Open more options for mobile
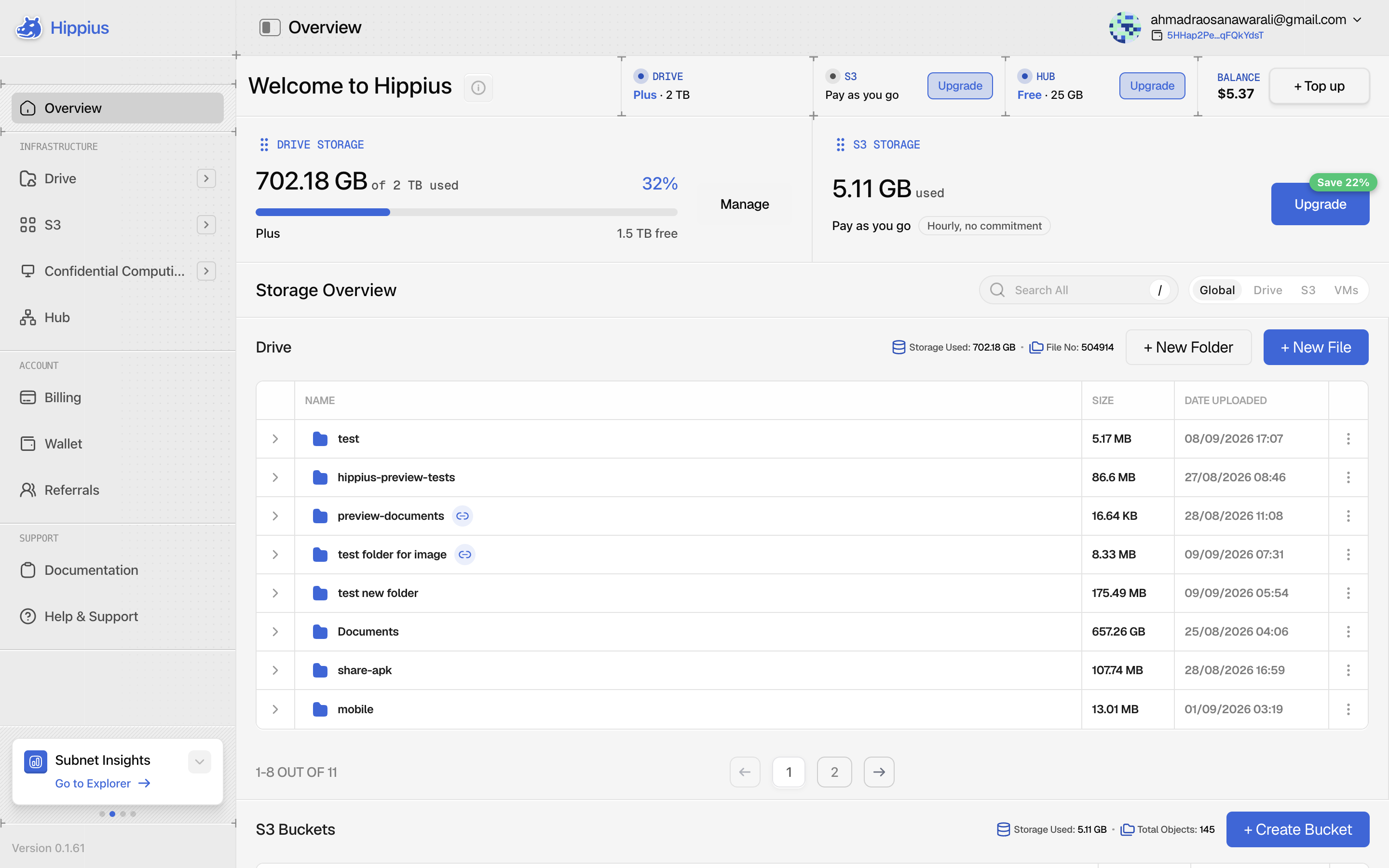This screenshot has height=868, width=1389. point(1348,709)
